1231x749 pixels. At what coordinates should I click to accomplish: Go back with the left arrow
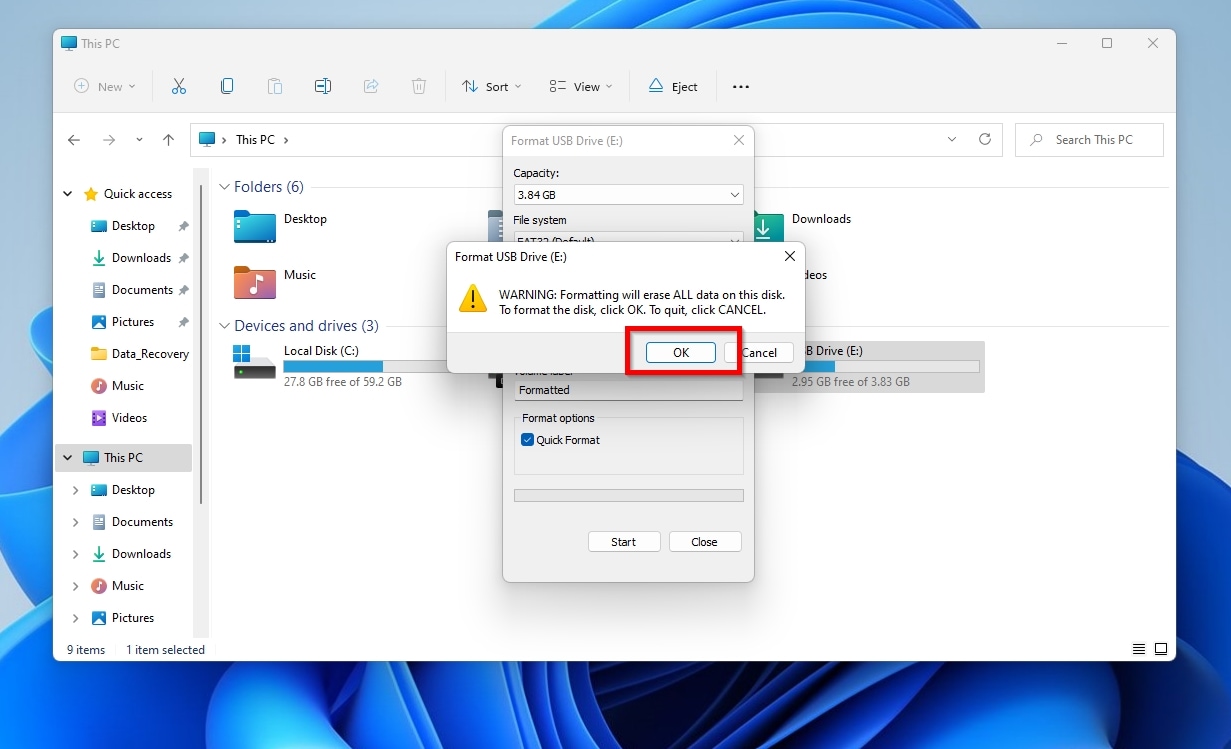[74, 140]
